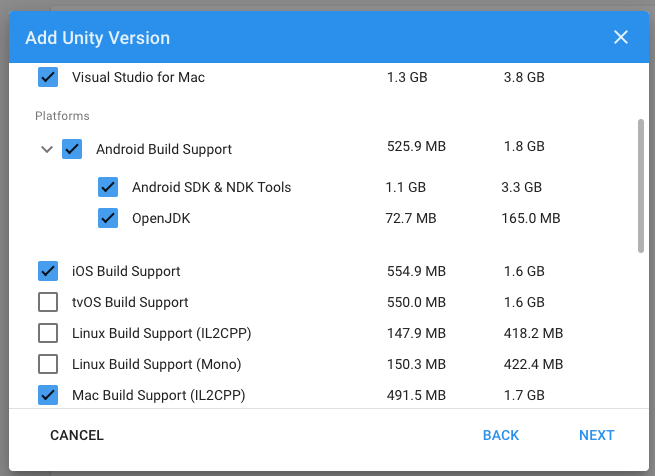Viewport: 655px width, 476px height.
Task: Click the Mac Build Support (IL2CPP) label
Action: (x=159, y=395)
